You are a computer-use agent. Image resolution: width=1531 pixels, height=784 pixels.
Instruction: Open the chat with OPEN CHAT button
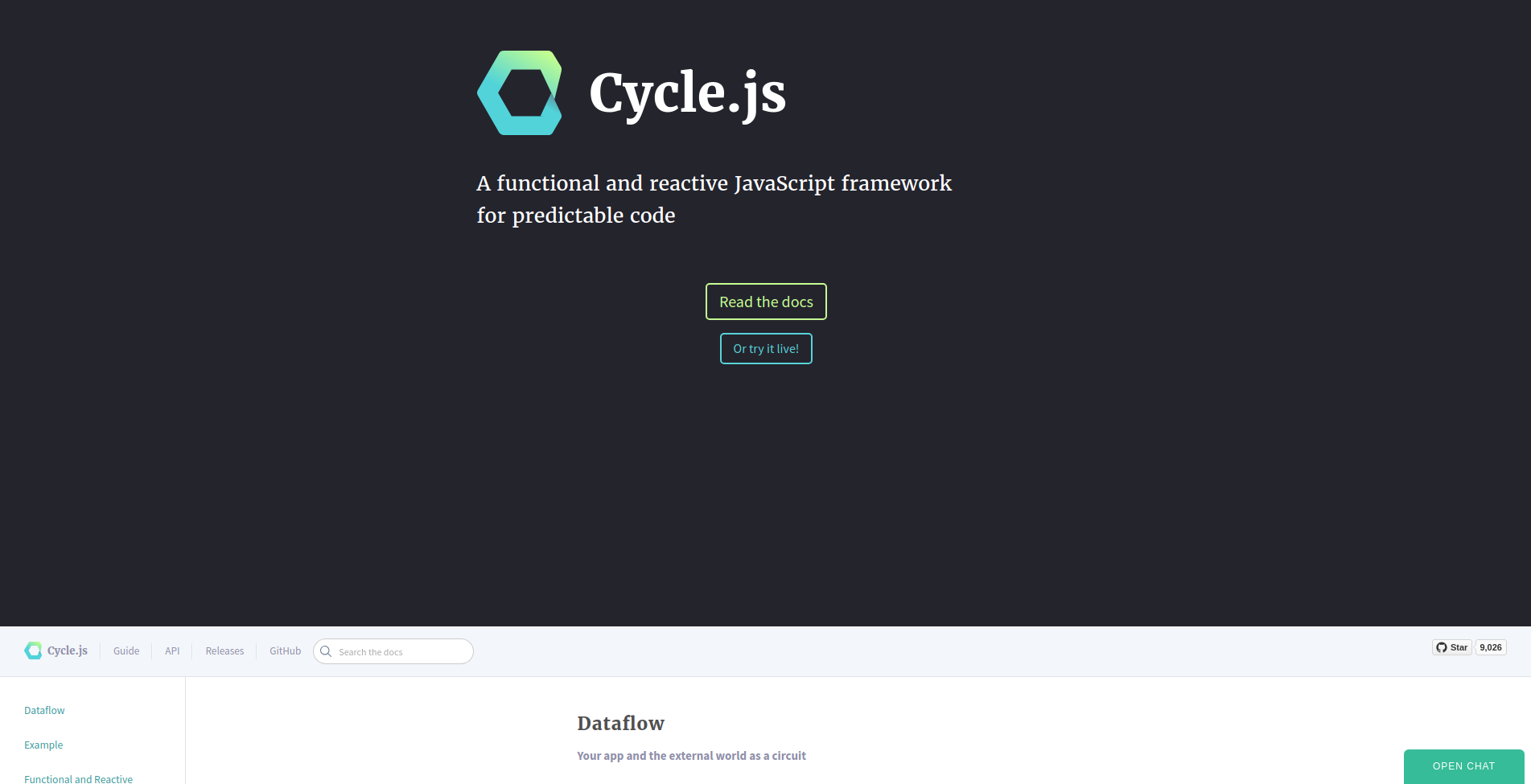tap(1463, 766)
